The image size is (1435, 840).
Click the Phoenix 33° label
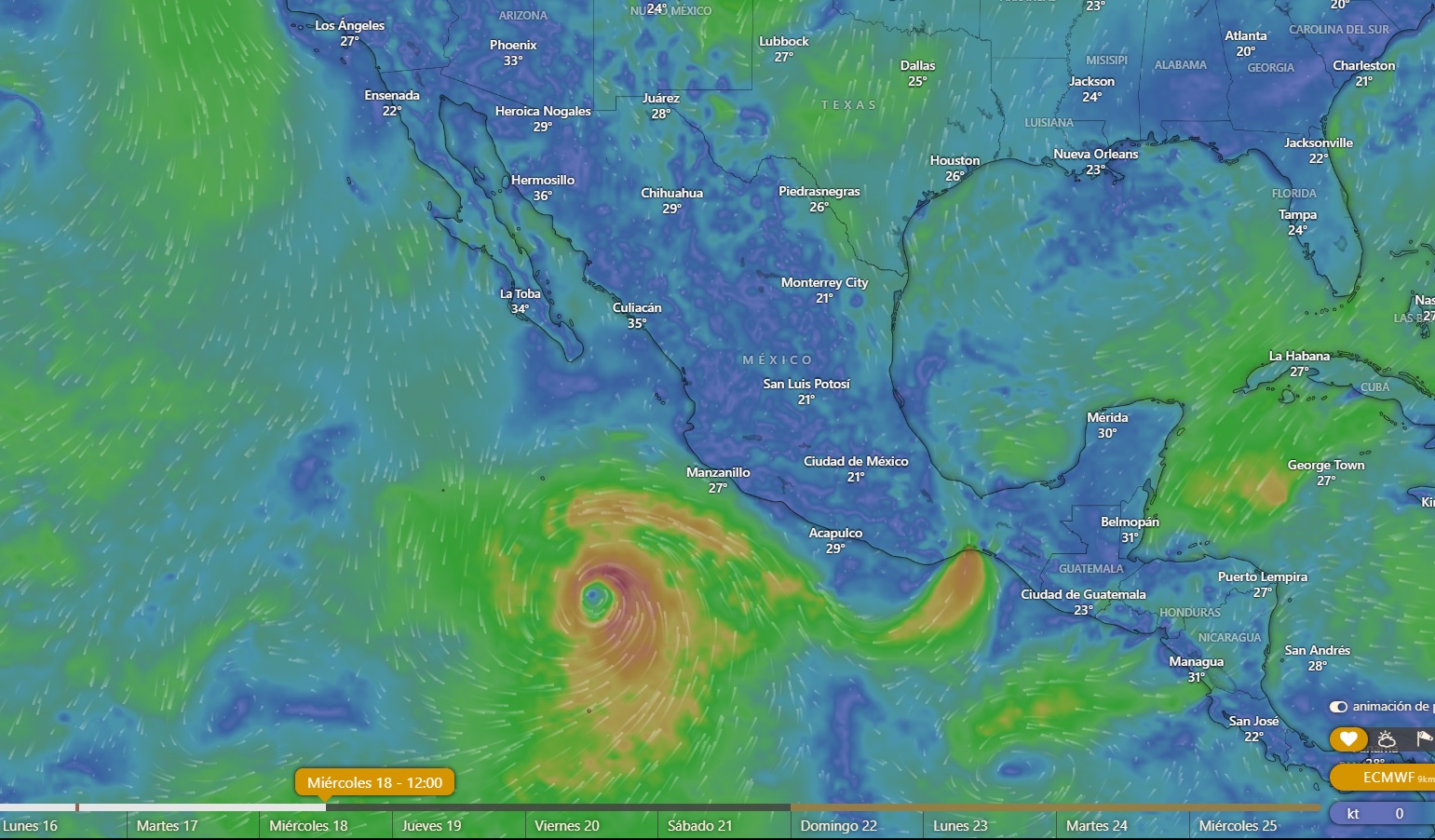click(513, 52)
